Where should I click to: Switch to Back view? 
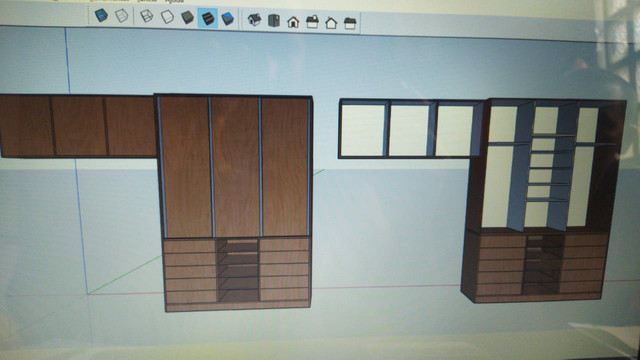click(x=331, y=23)
